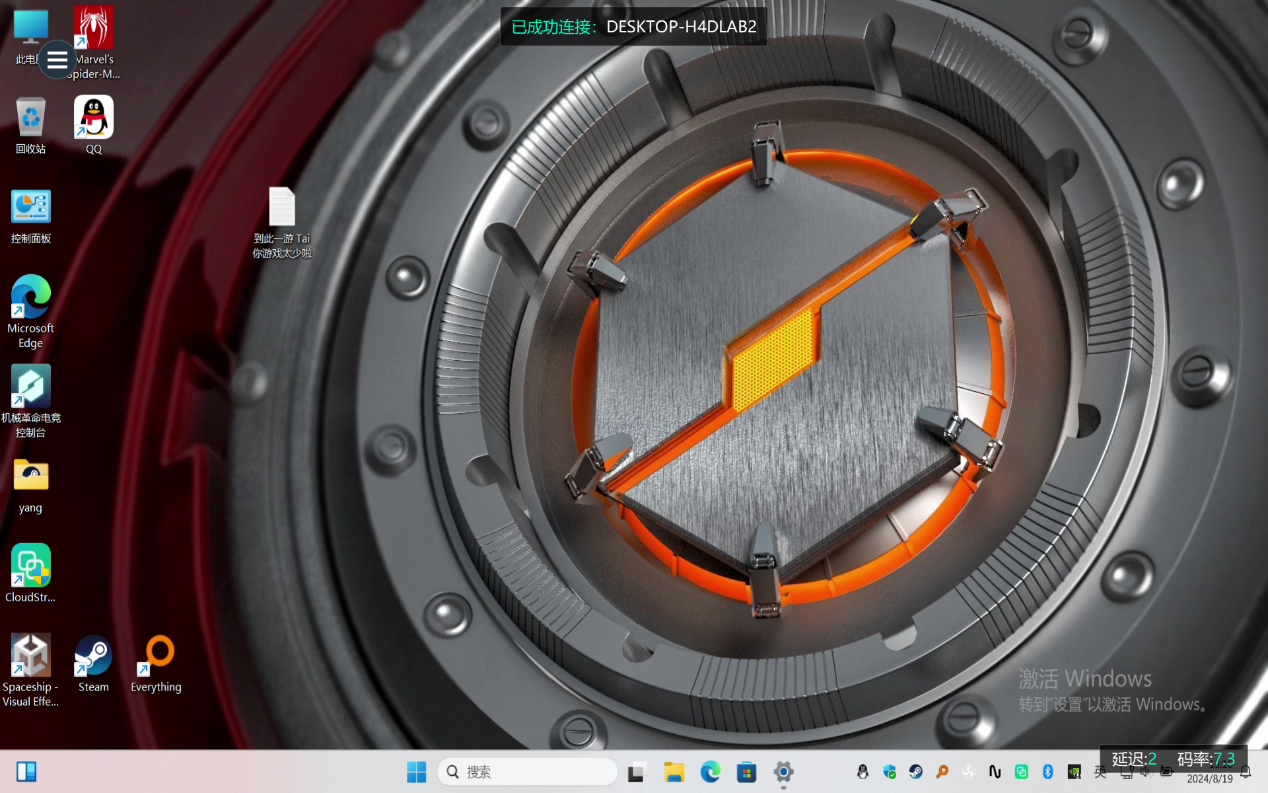Click the Steam tray icon
Image resolution: width=1268 pixels, height=793 pixels.
915,772
